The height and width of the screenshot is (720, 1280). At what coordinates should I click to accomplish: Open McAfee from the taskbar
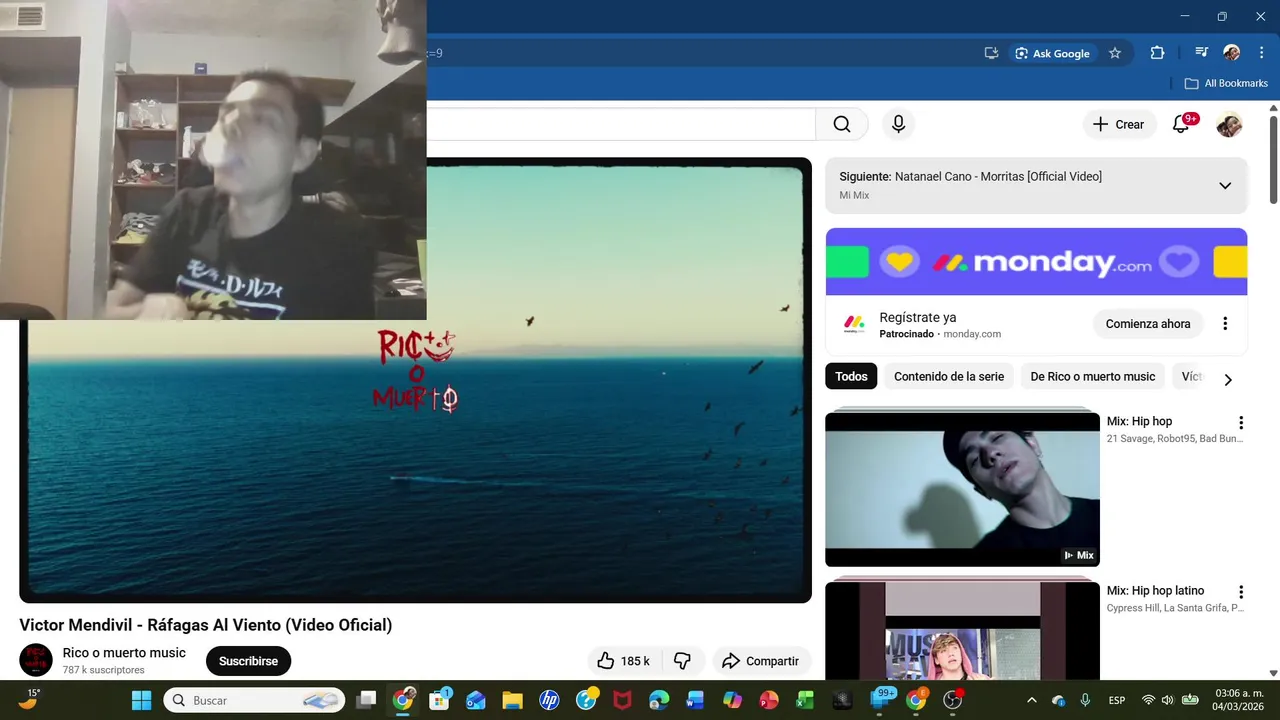click(622, 700)
